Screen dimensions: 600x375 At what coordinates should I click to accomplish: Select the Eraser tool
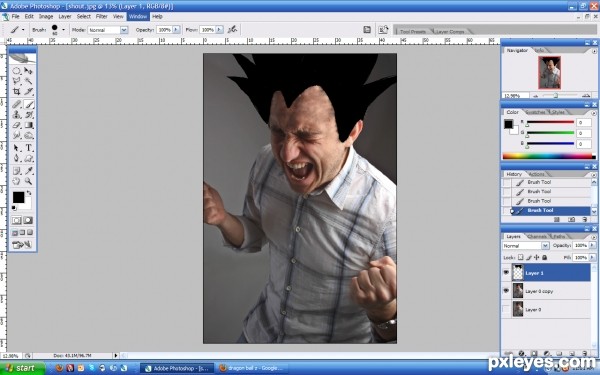16,125
